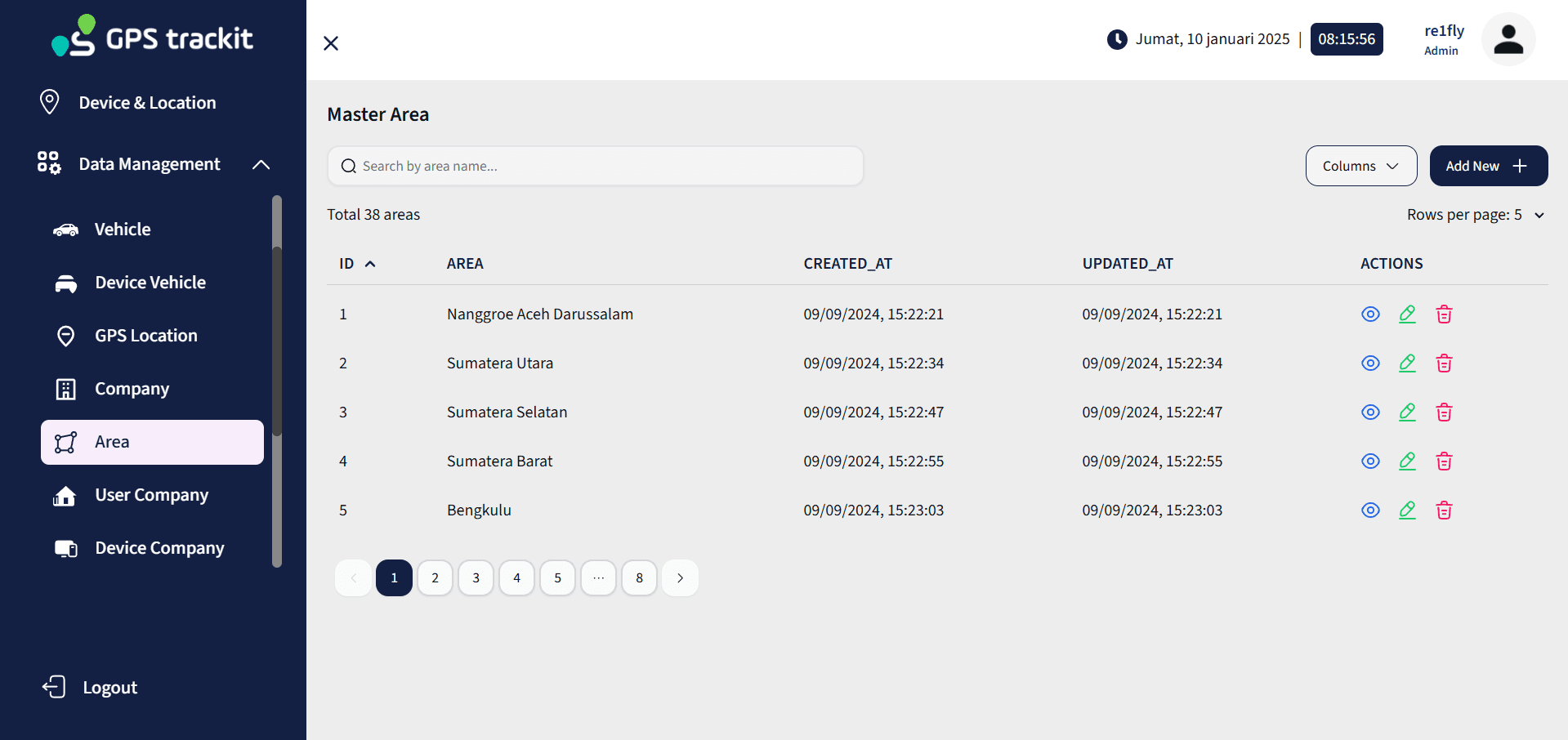
Task: Click the Add New button
Action: coord(1488,166)
